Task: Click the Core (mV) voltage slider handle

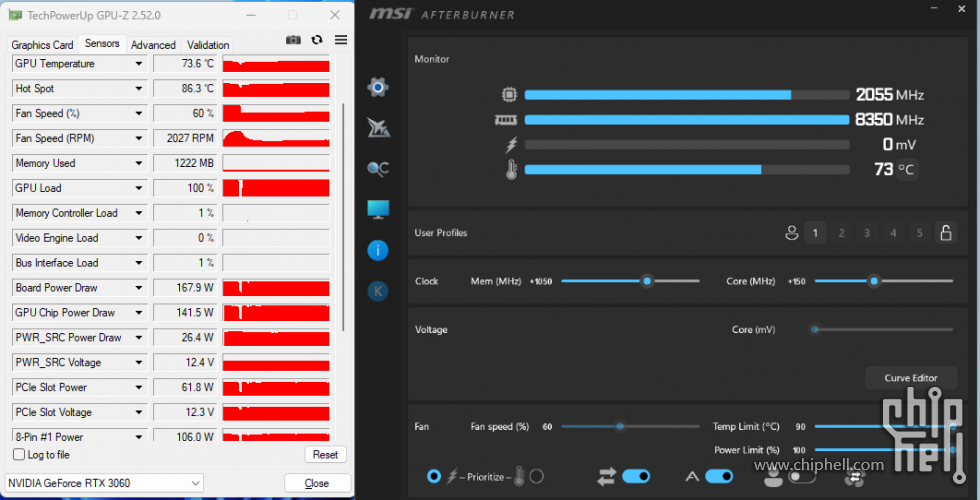Action: [x=814, y=329]
